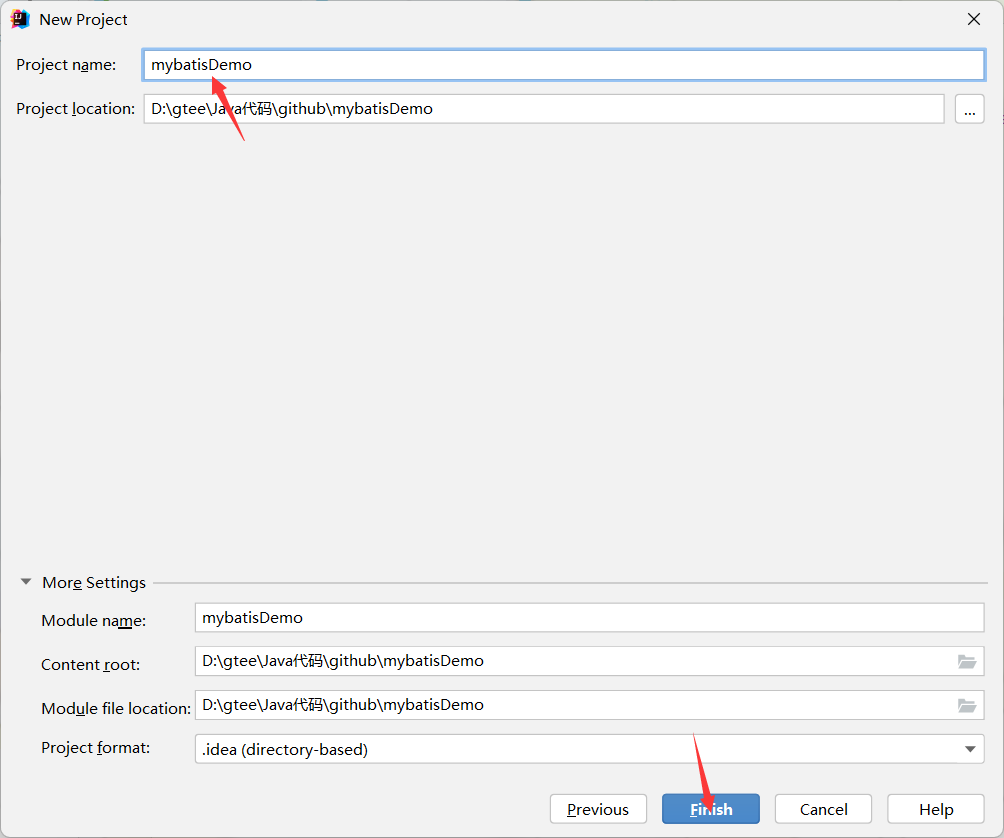Image resolution: width=1004 pixels, height=838 pixels.
Task: Click the Project name label
Action: tap(66, 65)
